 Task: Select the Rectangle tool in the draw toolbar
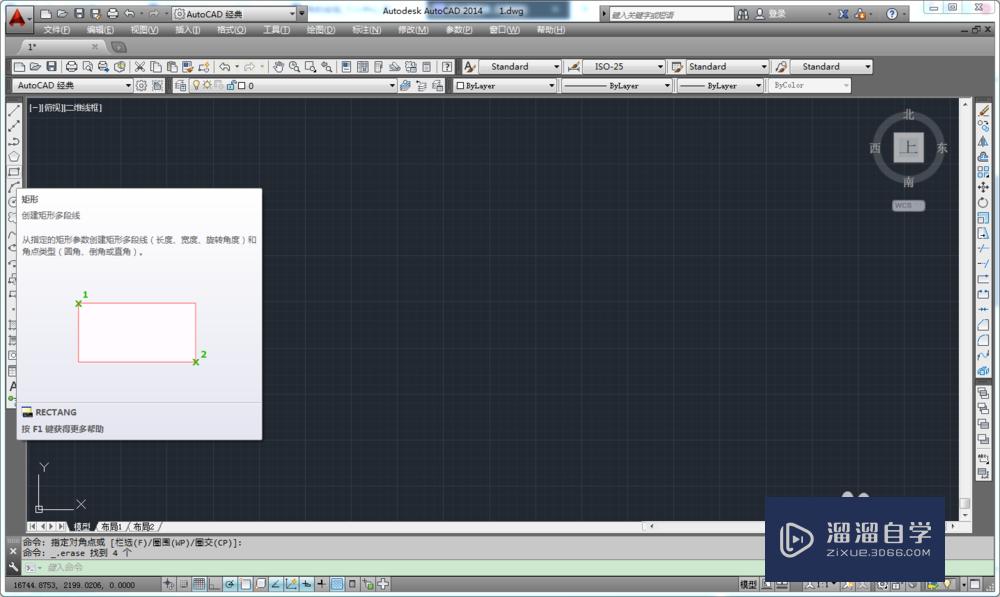click(x=13, y=172)
